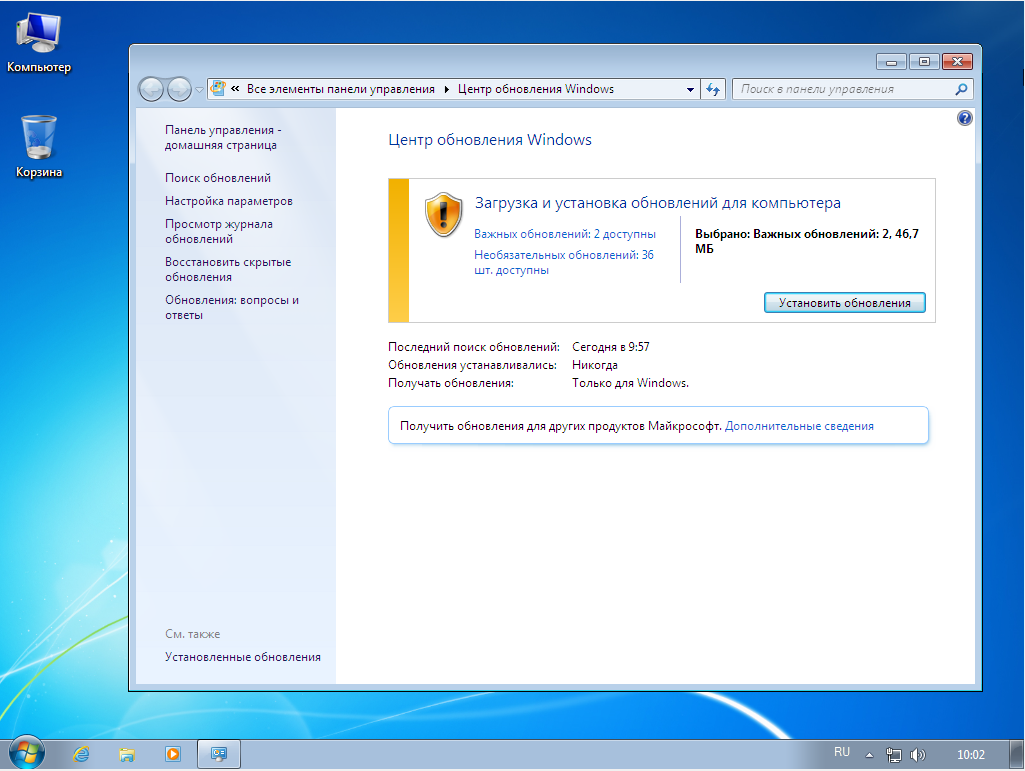This screenshot has width=1025, height=771.
Task: Open Просмотр журнала обновлений
Action: 219,231
